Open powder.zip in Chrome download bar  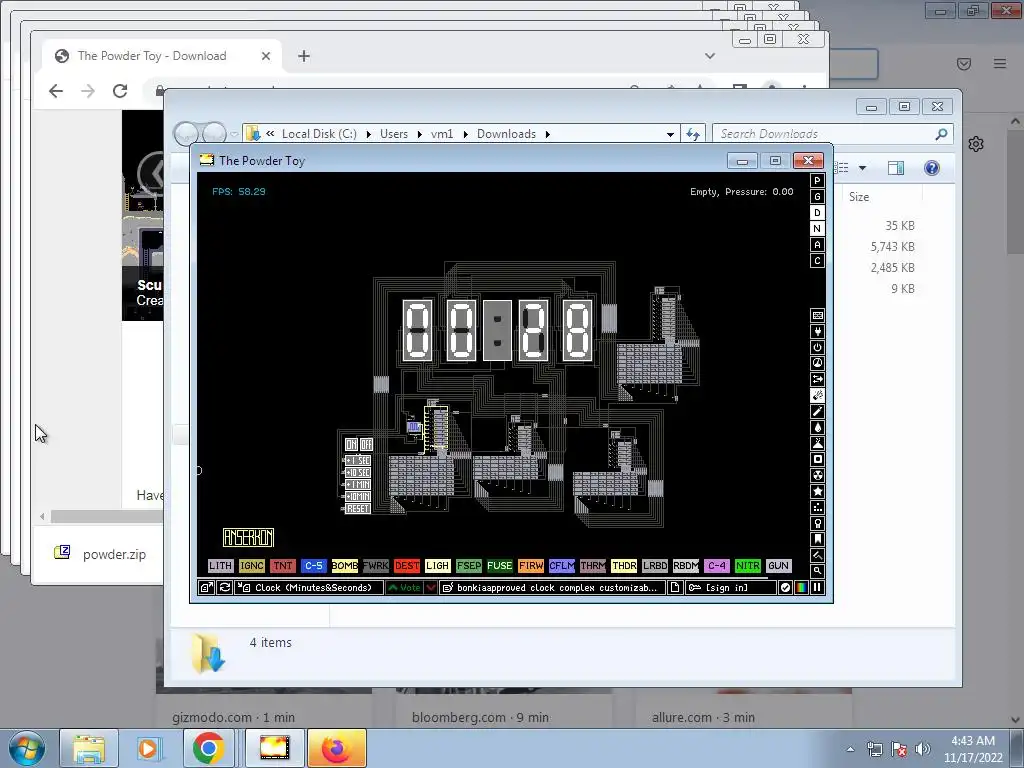(101, 554)
